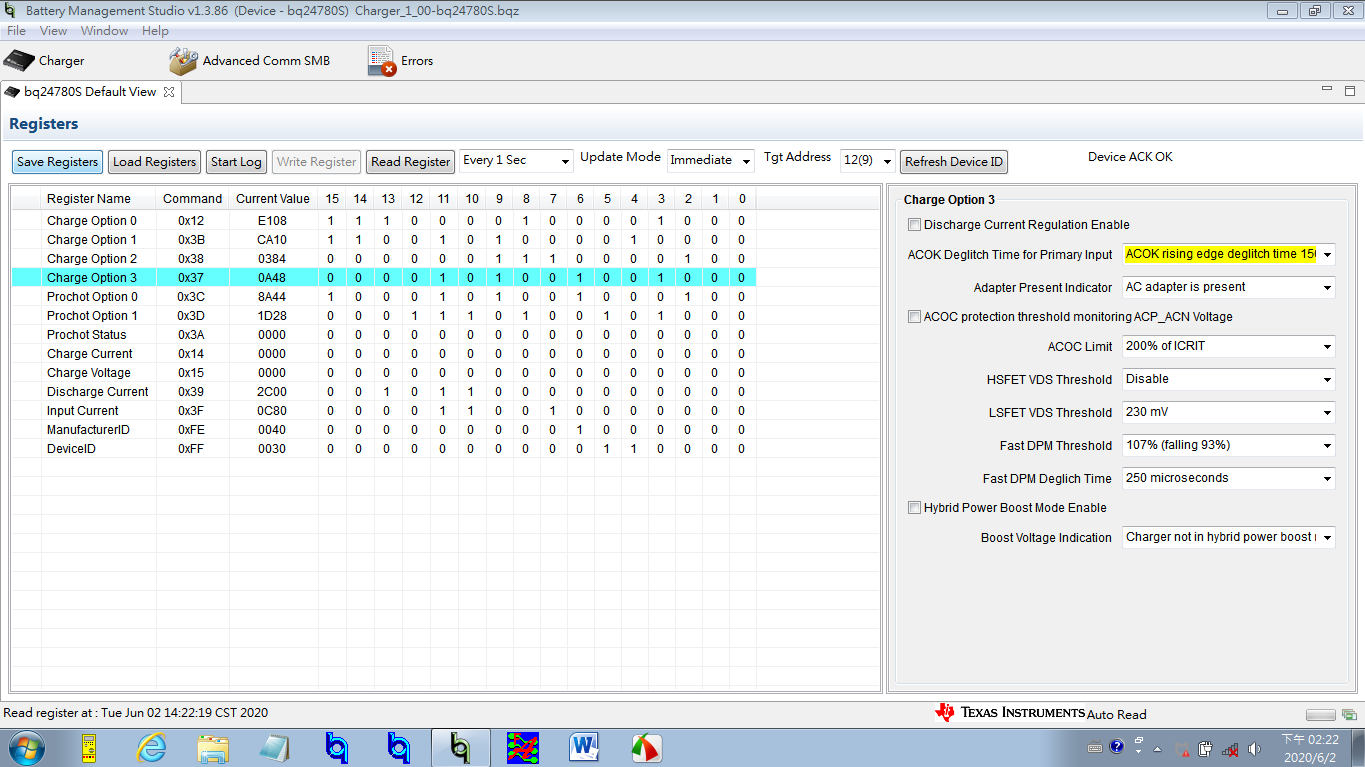Select the Input Current register row
The image size is (1365, 767).
click(383, 410)
